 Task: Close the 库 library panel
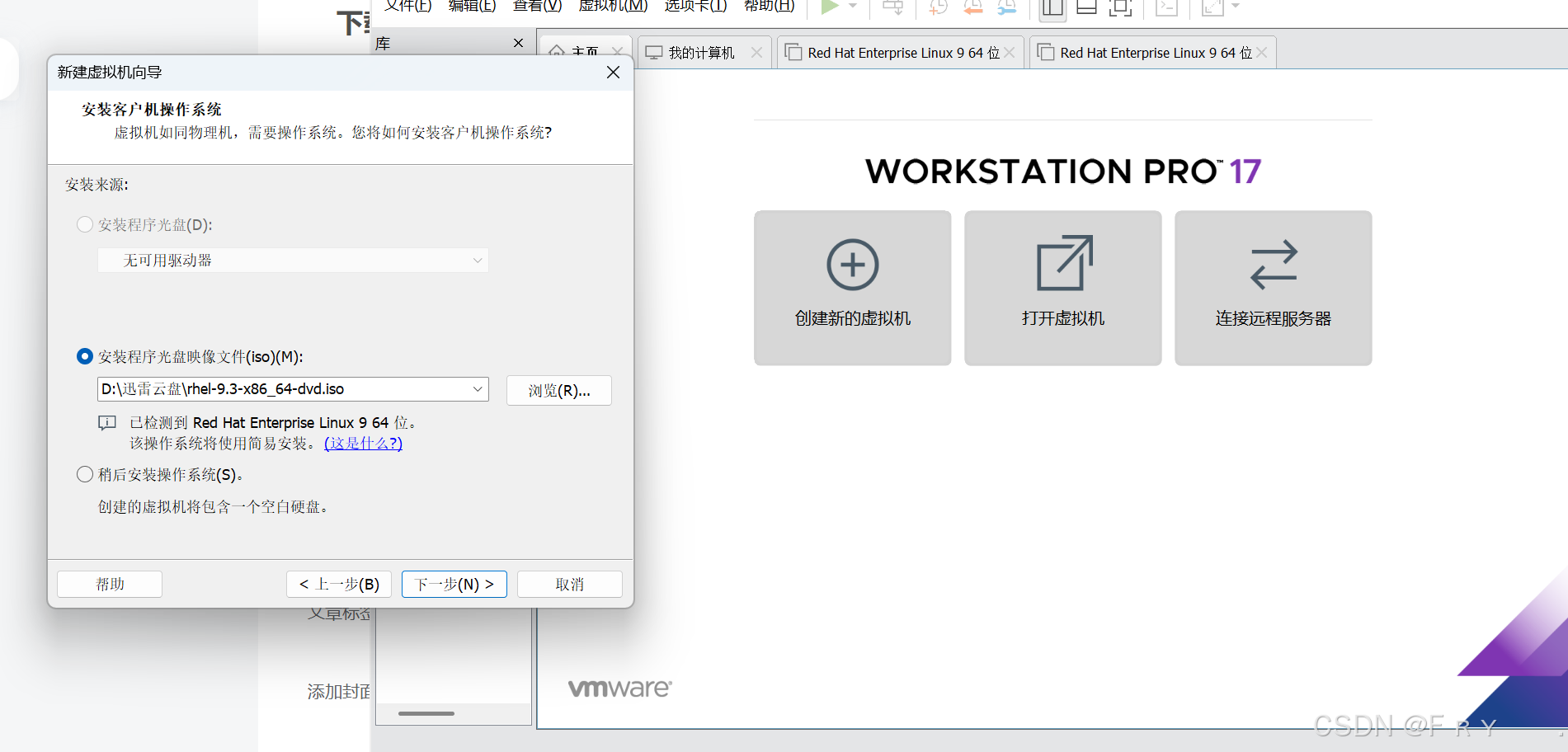coord(518,43)
